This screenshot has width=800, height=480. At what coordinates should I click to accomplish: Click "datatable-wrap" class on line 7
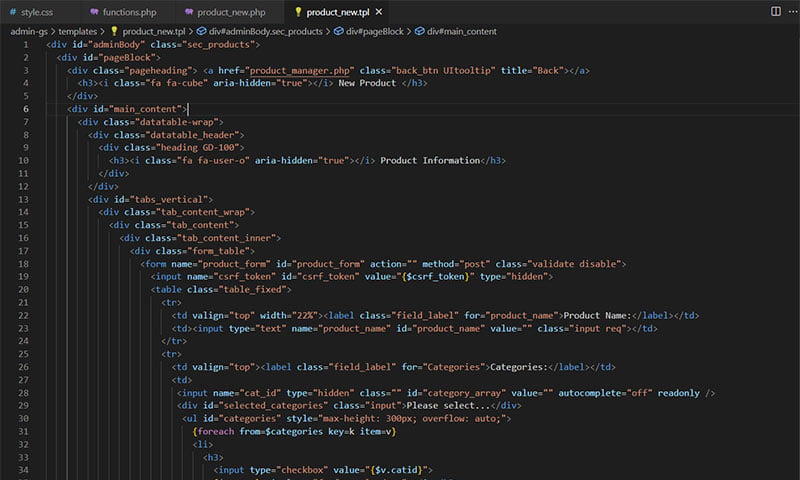click(177, 122)
